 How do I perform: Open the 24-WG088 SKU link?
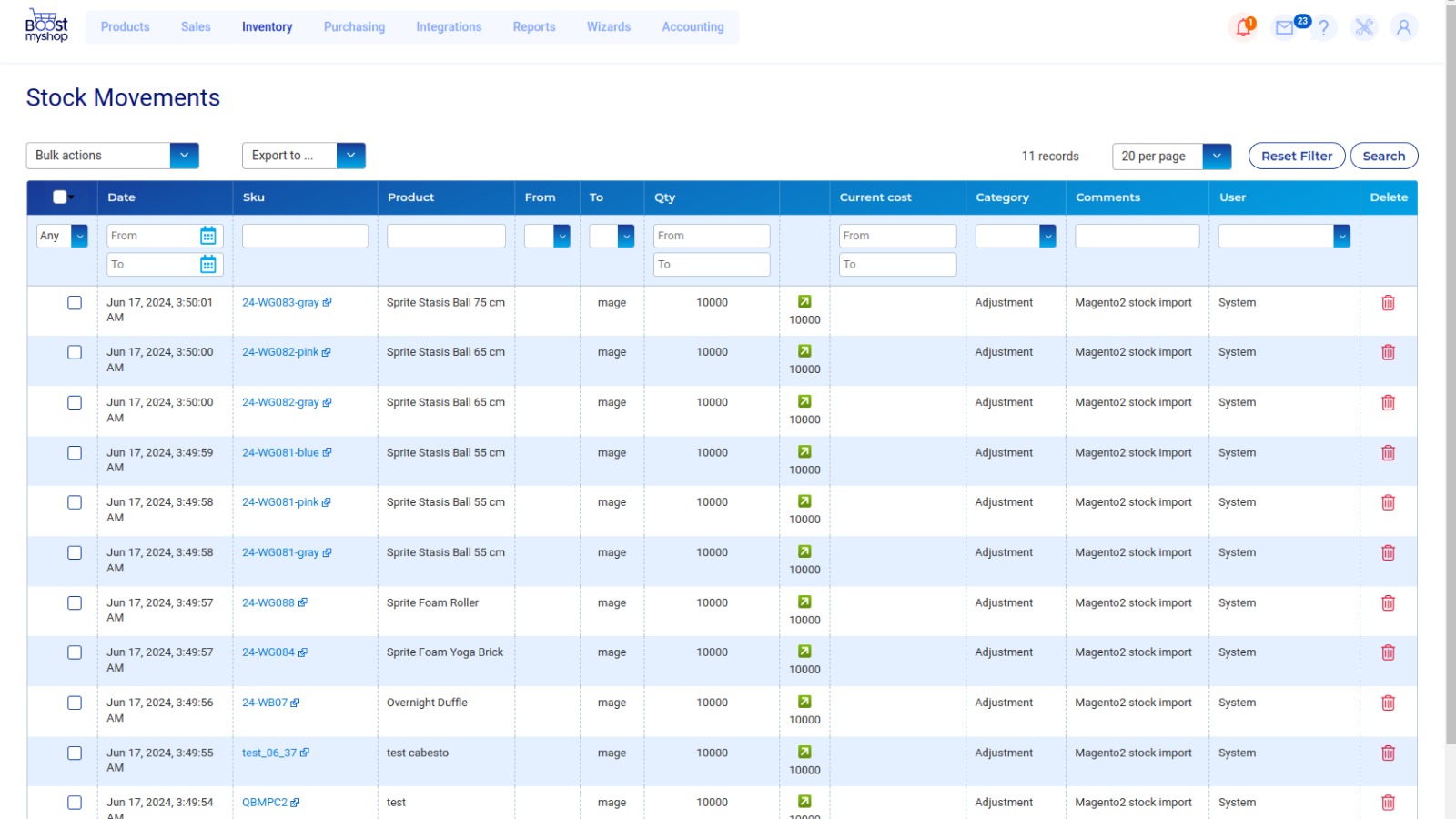[x=269, y=602]
